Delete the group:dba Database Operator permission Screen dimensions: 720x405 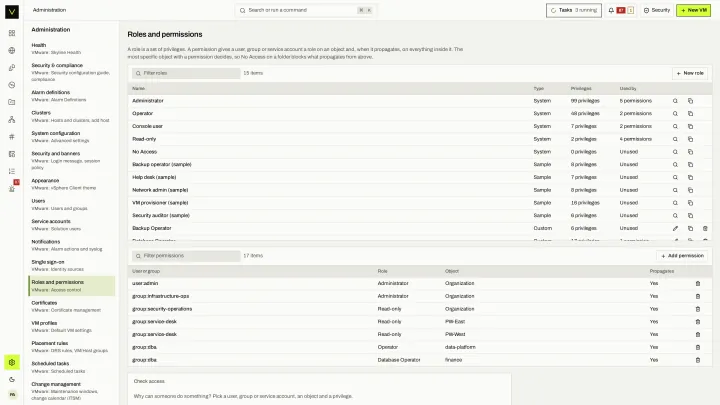coord(698,360)
